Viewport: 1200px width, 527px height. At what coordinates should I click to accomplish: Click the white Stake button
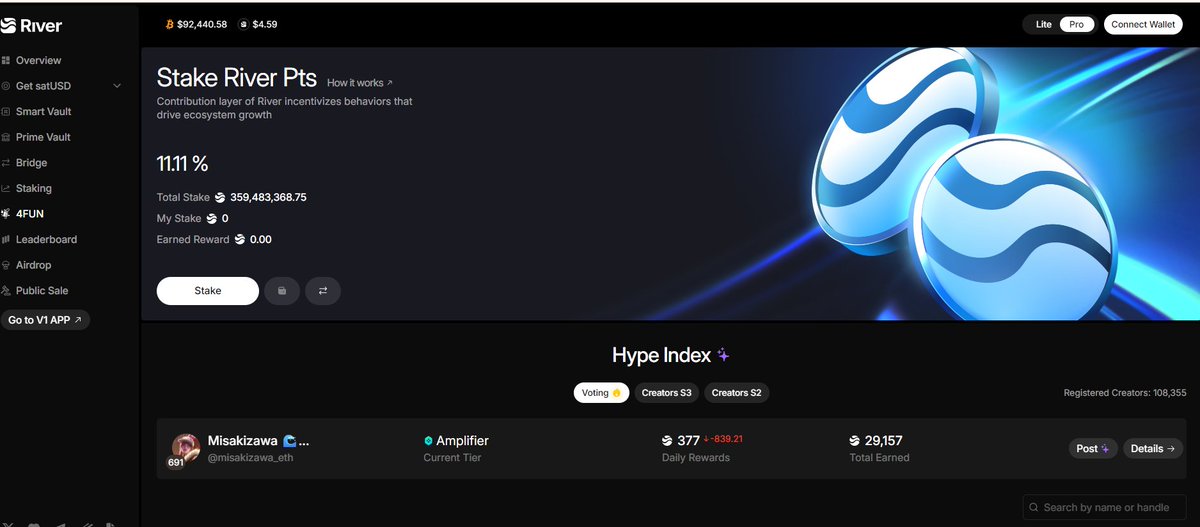207,291
